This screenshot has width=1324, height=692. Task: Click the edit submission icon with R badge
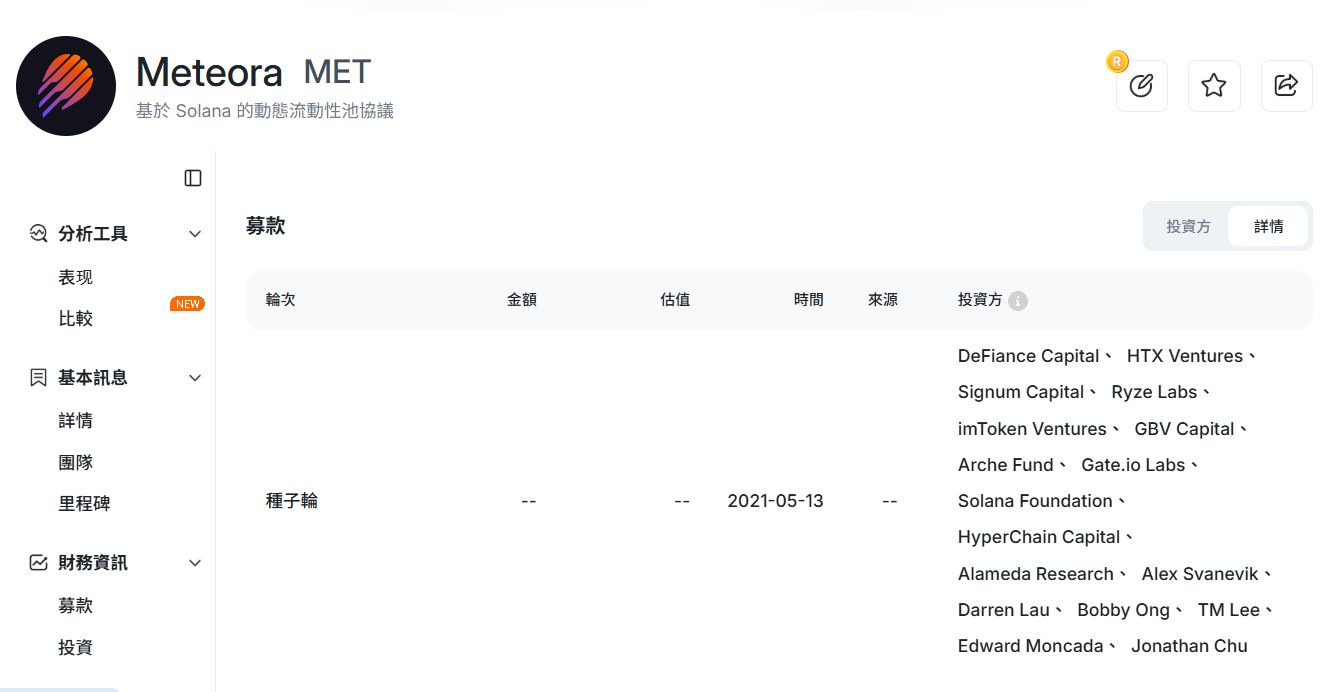point(1142,86)
